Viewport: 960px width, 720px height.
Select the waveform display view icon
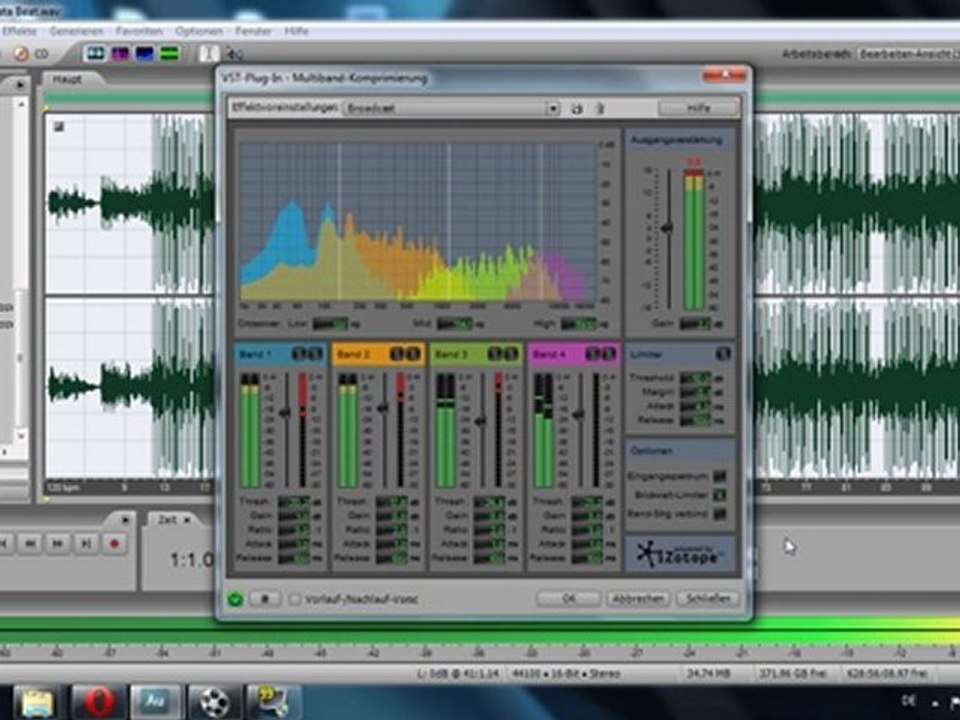pyautogui.click(x=96, y=53)
